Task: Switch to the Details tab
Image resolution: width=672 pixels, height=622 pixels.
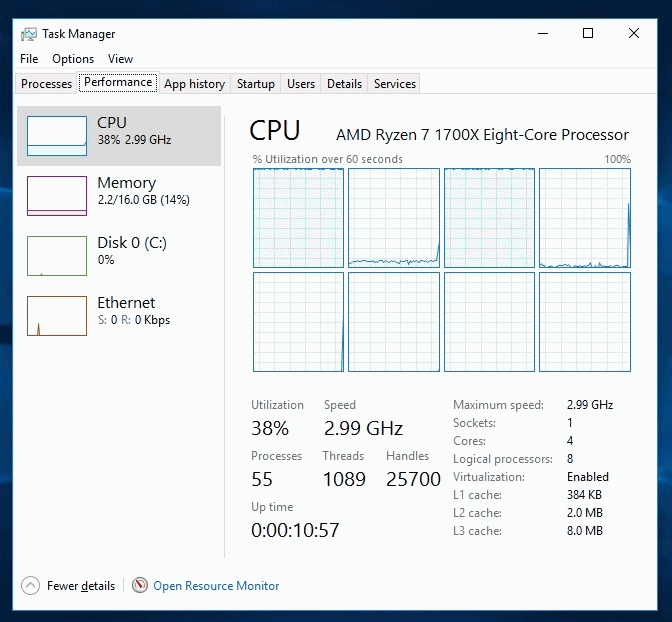Action: (345, 84)
